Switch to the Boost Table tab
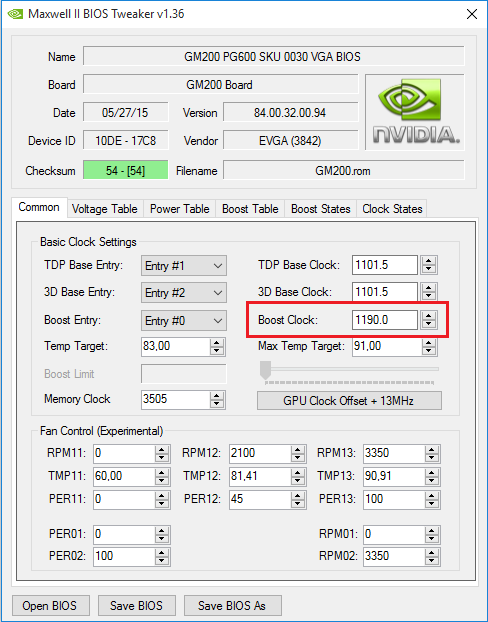 click(x=250, y=209)
